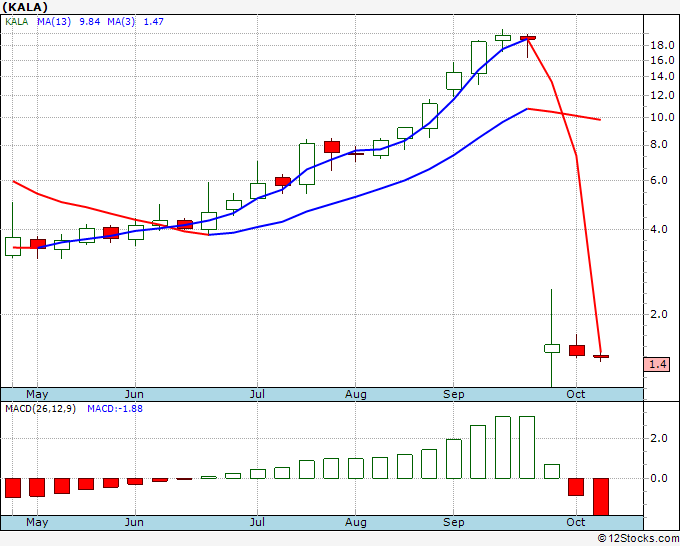This screenshot has width=680, height=546.
Task: Select the MA(13) legend label
Action: tap(54, 22)
